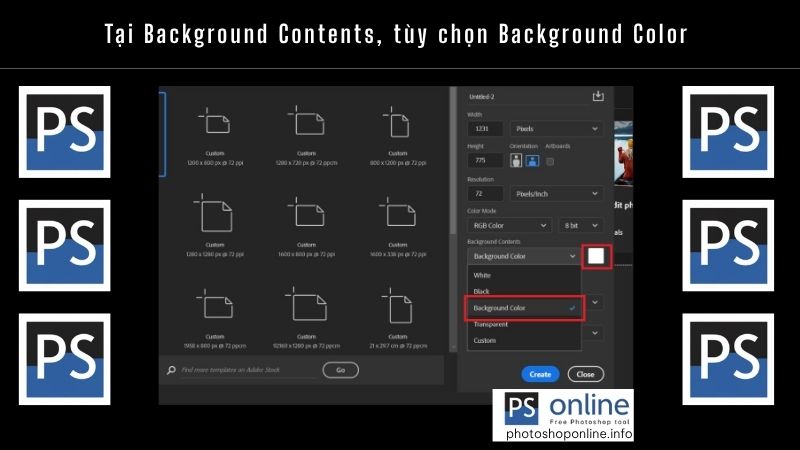
Task: Tick the Artboards checkbox
Action: click(550, 162)
